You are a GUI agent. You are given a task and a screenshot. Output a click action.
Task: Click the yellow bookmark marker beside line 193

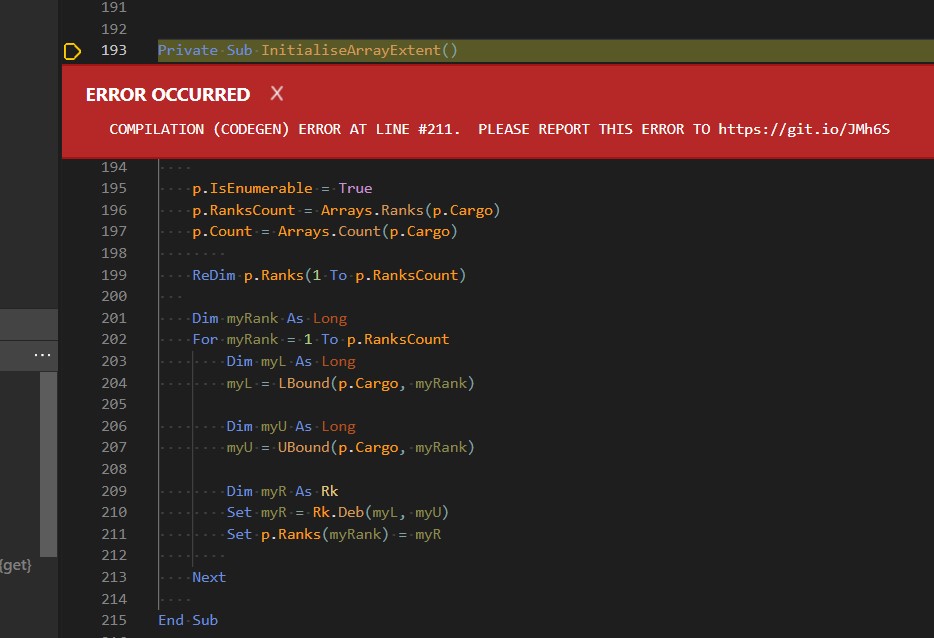tap(70, 50)
